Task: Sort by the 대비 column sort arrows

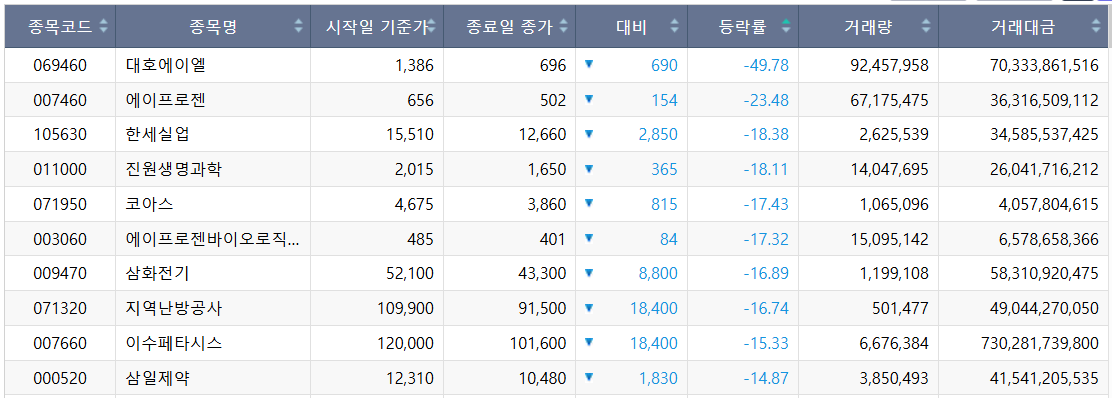Action: (x=674, y=27)
